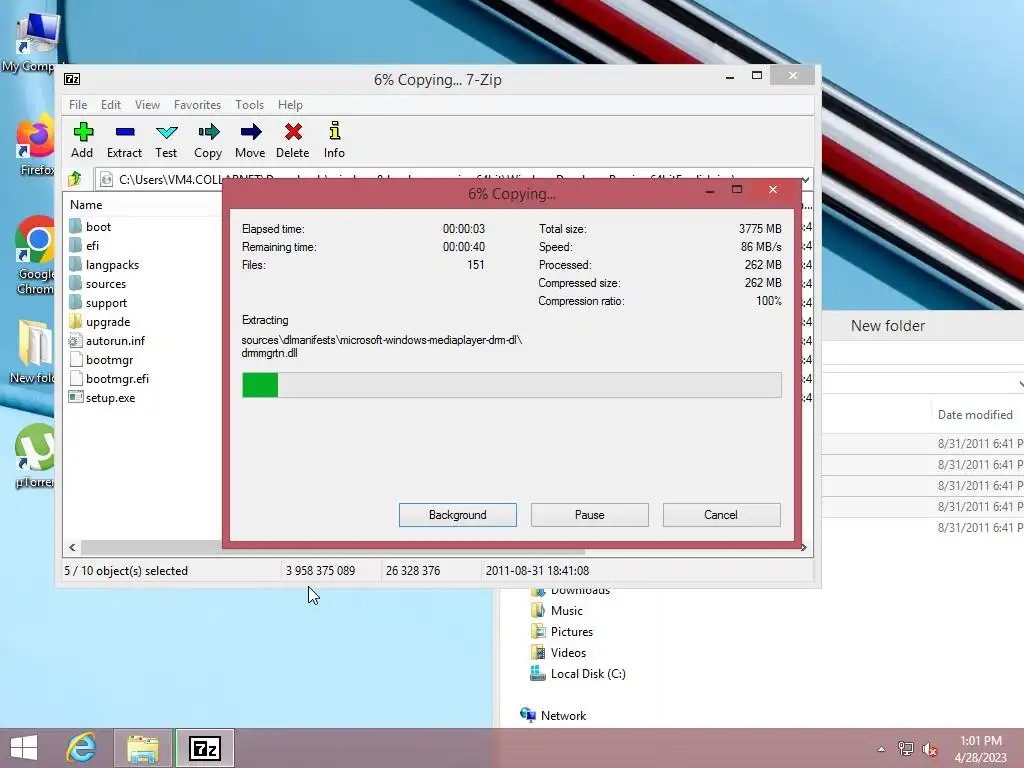Click the '2011-08-31 18:41:08' status bar entry
The height and width of the screenshot is (768, 1024).
coord(537,570)
